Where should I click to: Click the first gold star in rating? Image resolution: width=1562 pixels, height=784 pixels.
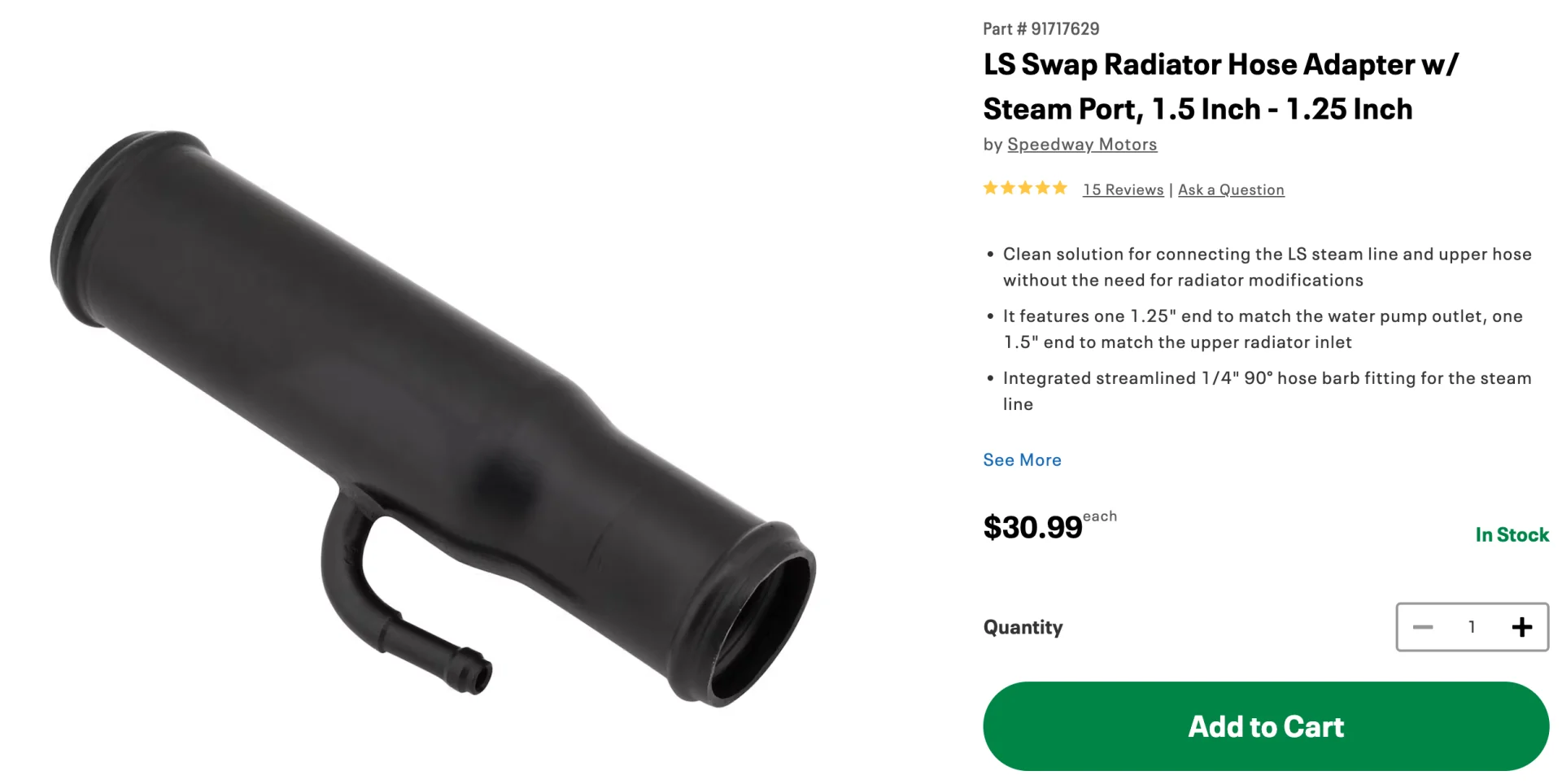click(x=990, y=188)
